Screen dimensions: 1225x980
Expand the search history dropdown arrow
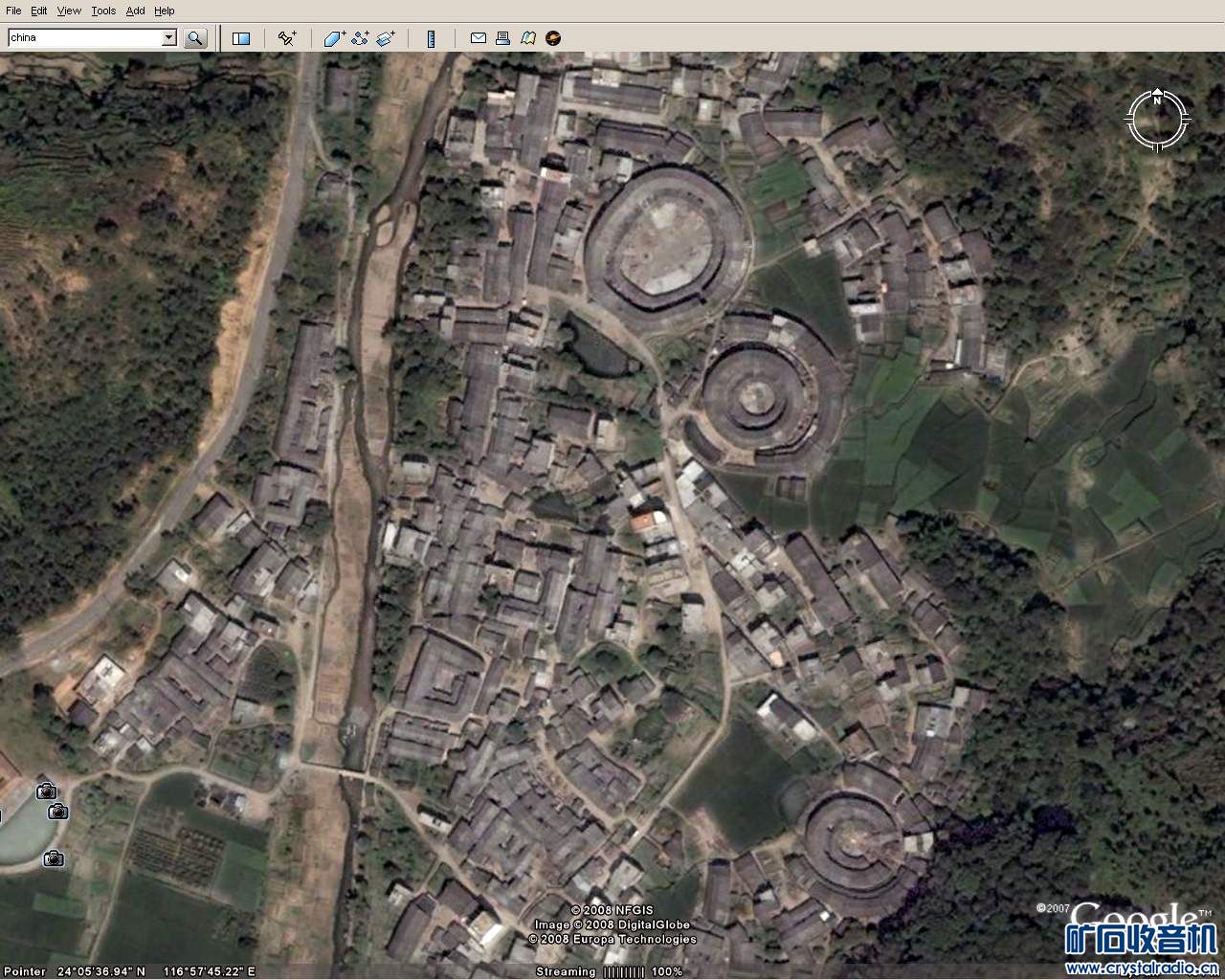pos(169,37)
